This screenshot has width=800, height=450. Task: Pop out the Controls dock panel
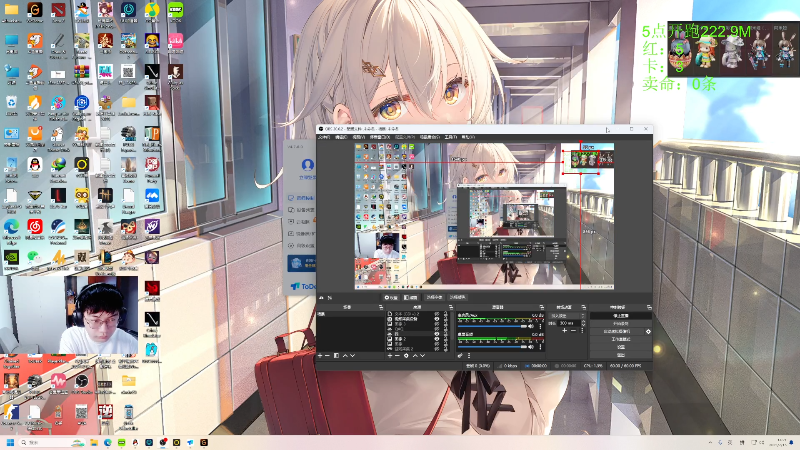pyautogui.click(x=649, y=307)
